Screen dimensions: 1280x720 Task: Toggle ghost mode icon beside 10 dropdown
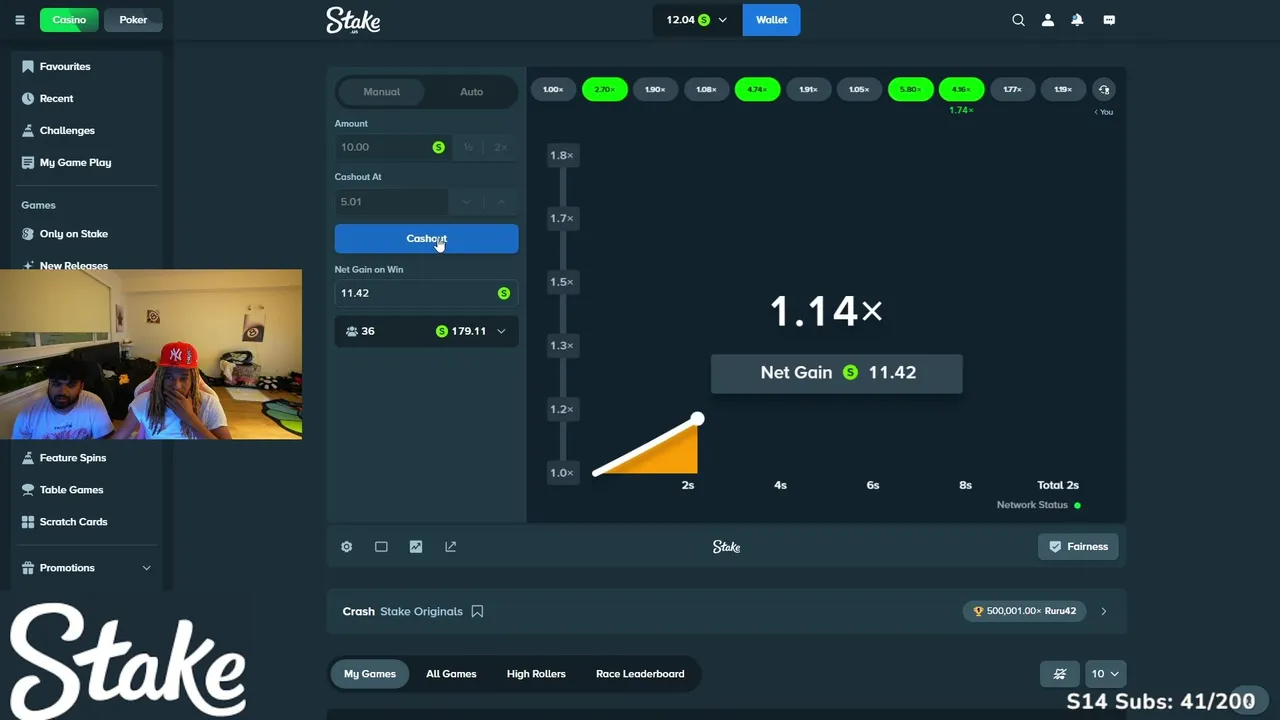click(x=1060, y=674)
